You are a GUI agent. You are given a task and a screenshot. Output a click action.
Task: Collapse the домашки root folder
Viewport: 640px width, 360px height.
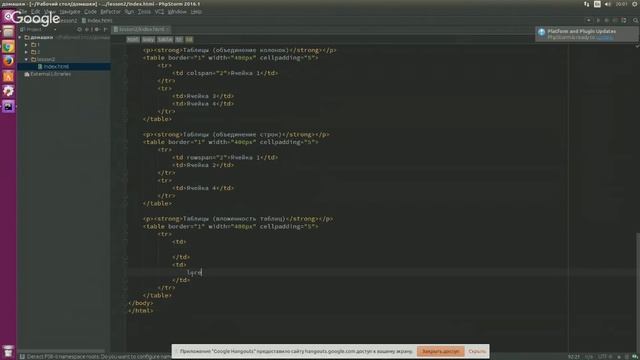pyautogui.click(x=20, y=37)
